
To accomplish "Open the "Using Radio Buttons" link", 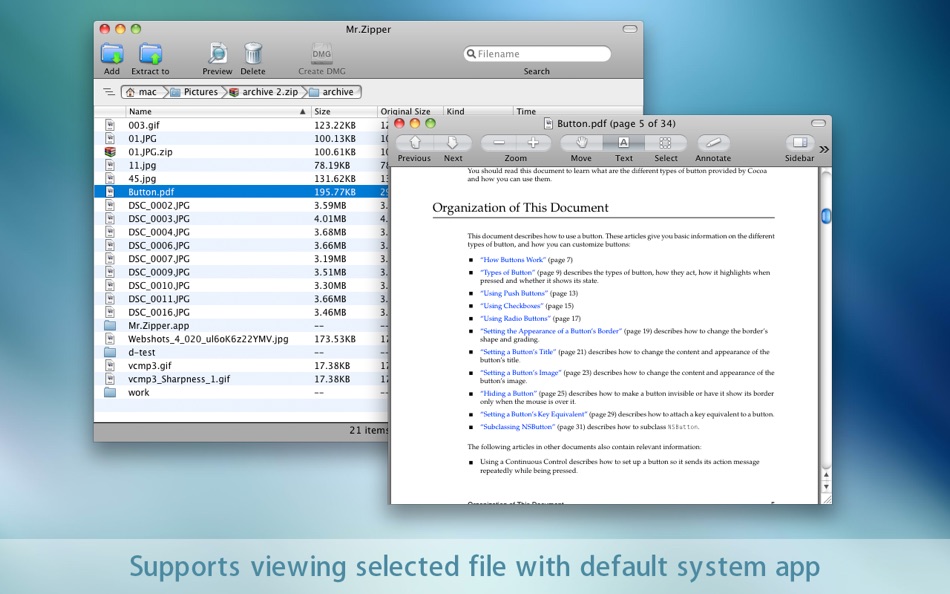I will click(x=516, y=319).
